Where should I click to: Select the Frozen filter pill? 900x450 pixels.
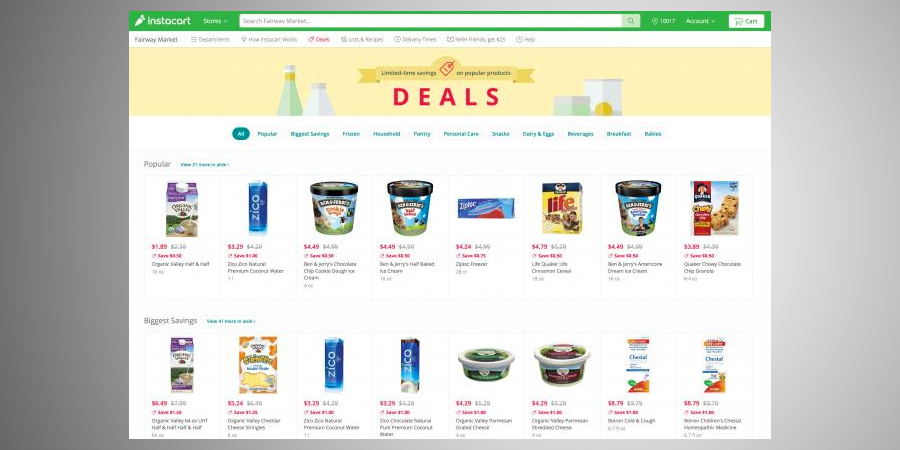point(351,134)
